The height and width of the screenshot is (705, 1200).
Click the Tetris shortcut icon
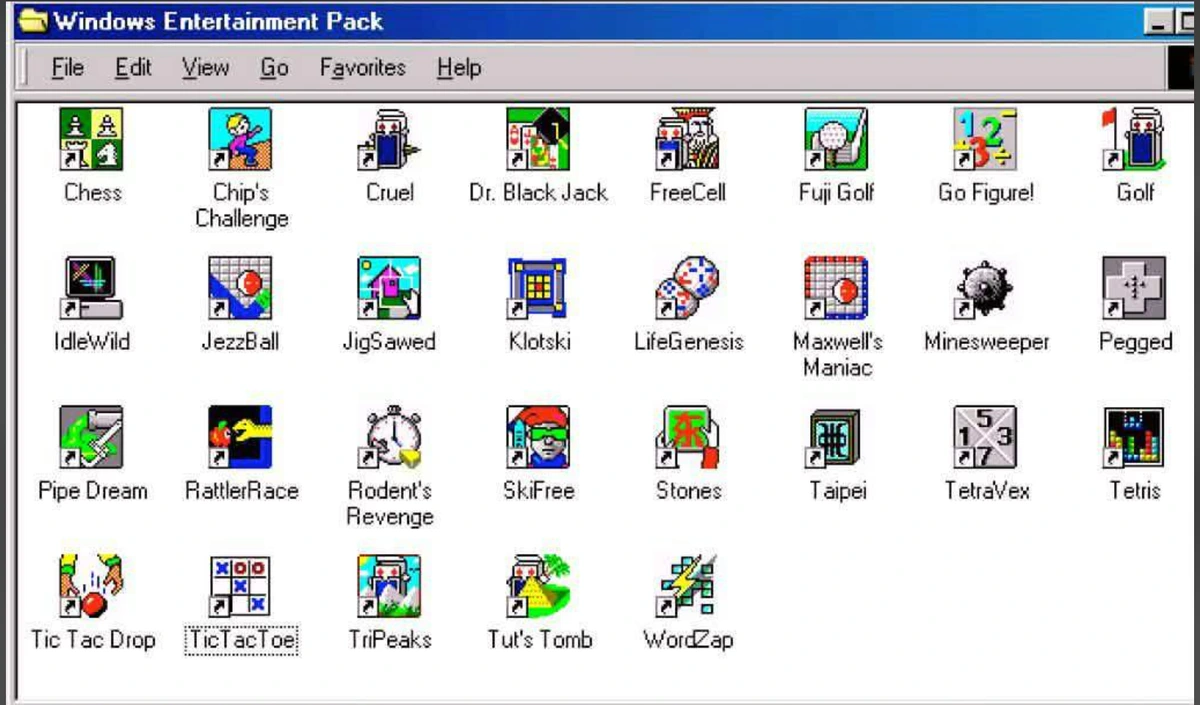click(1134, 438)
